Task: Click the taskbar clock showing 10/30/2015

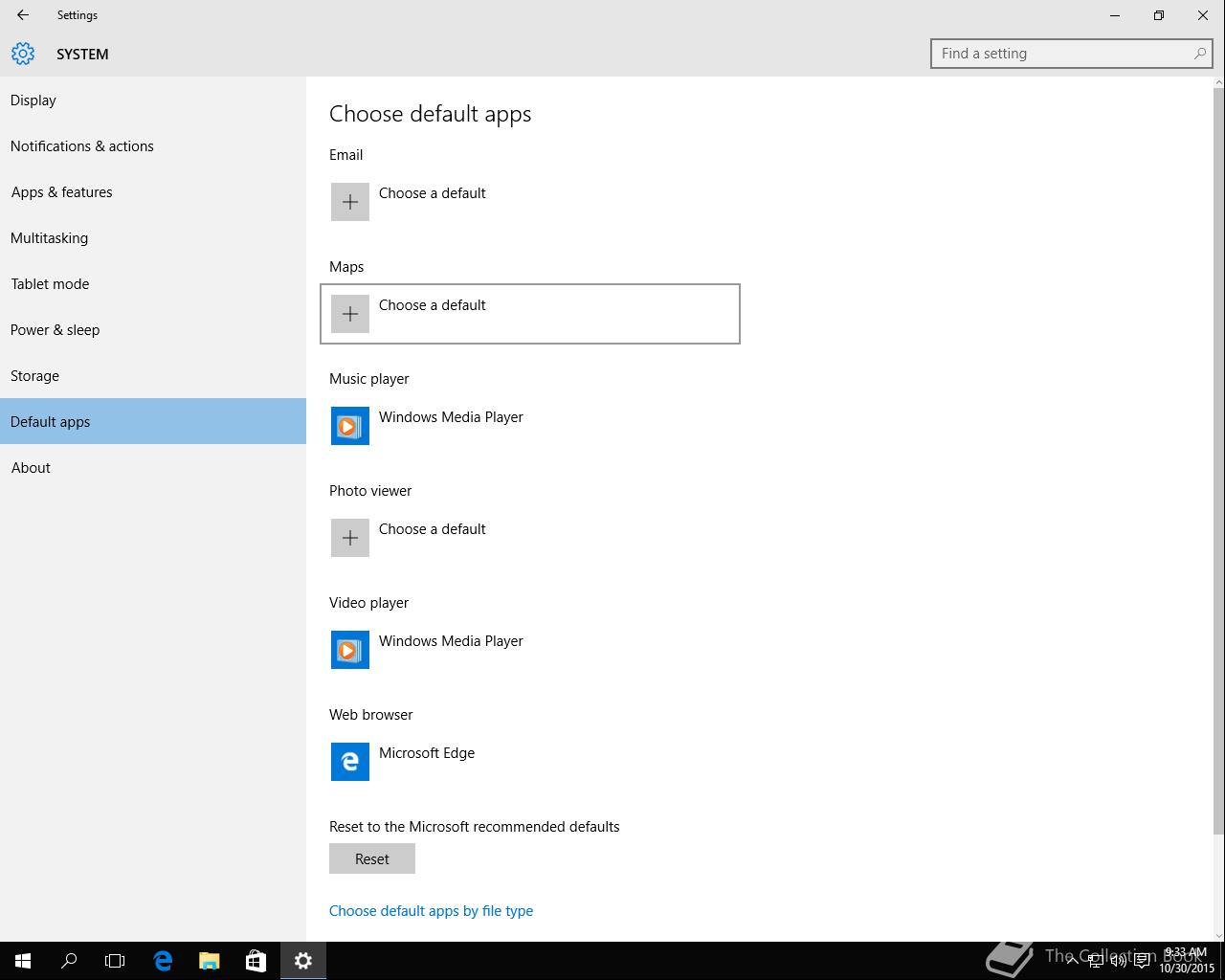Action: pos(1187,961)
